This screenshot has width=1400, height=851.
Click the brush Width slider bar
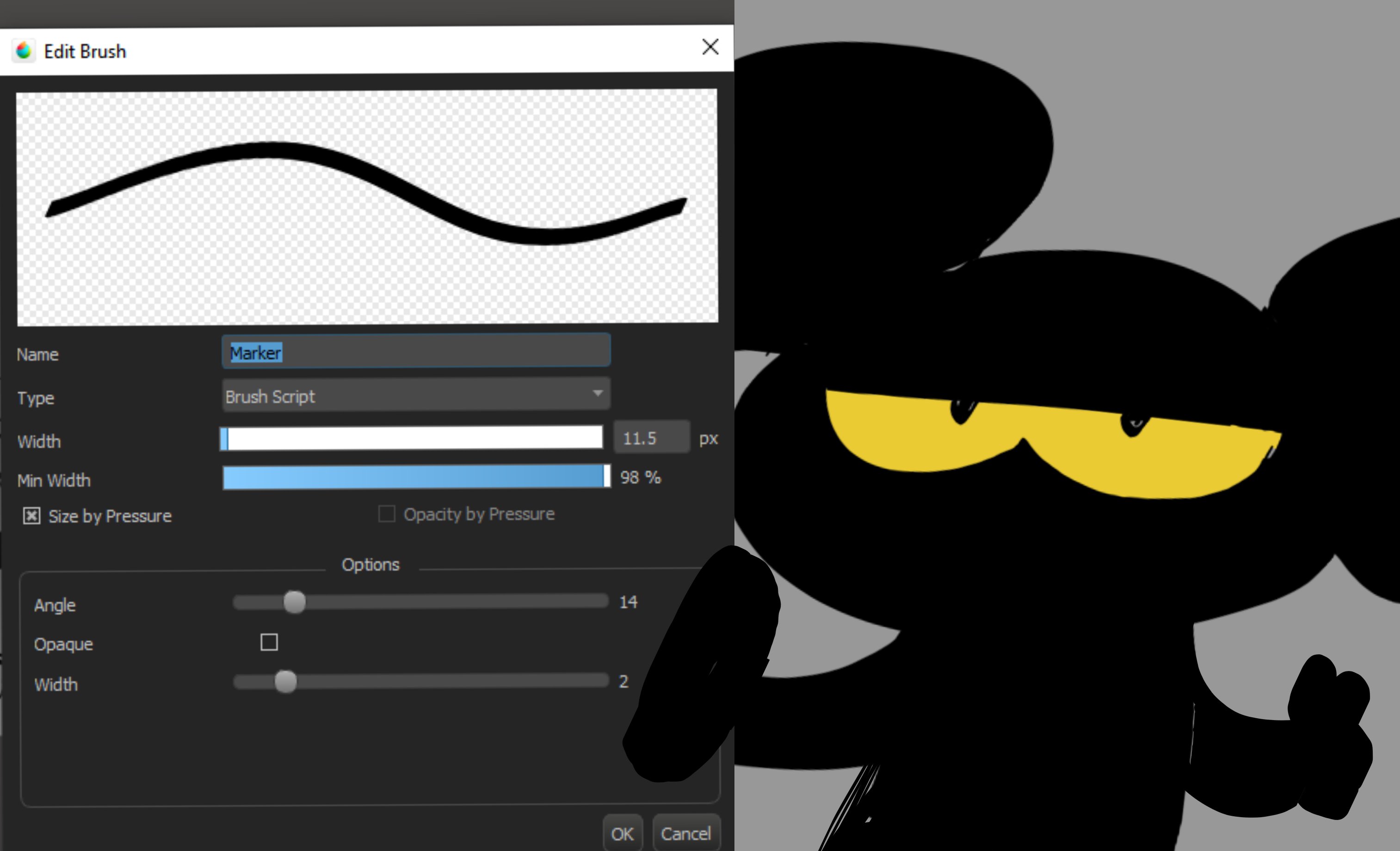tap(411, 438)
